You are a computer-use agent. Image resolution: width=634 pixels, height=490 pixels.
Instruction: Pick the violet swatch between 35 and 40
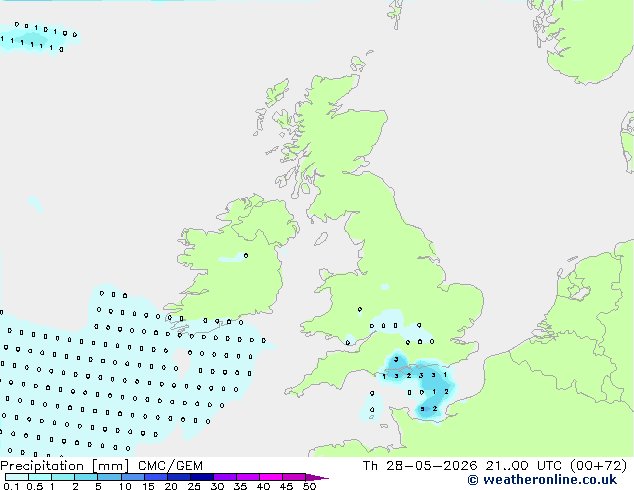(x=248, y=477)
